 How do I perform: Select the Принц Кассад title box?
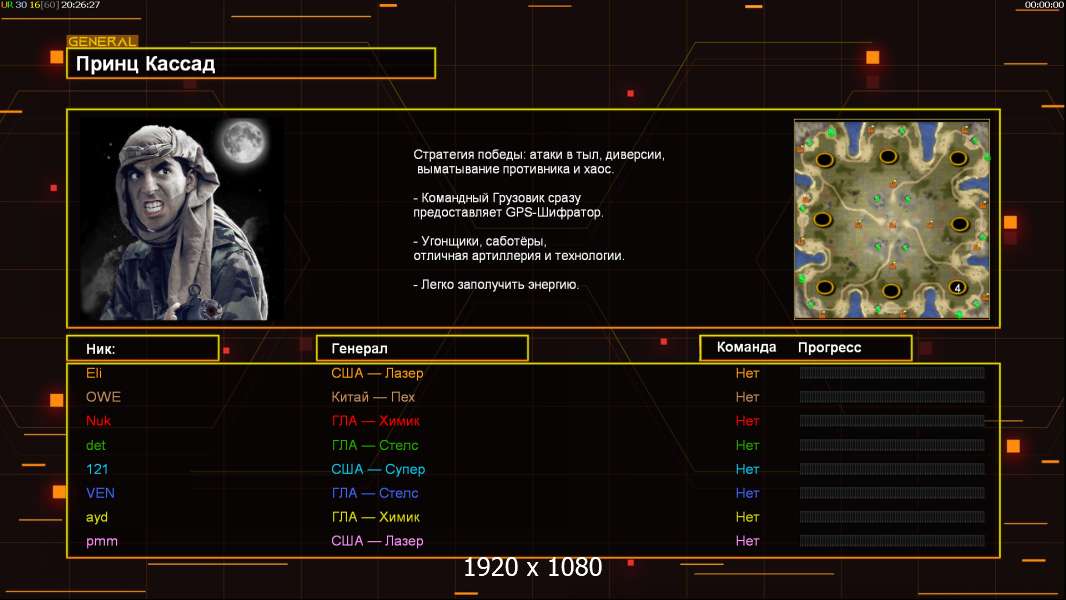(x=251, y=64)
